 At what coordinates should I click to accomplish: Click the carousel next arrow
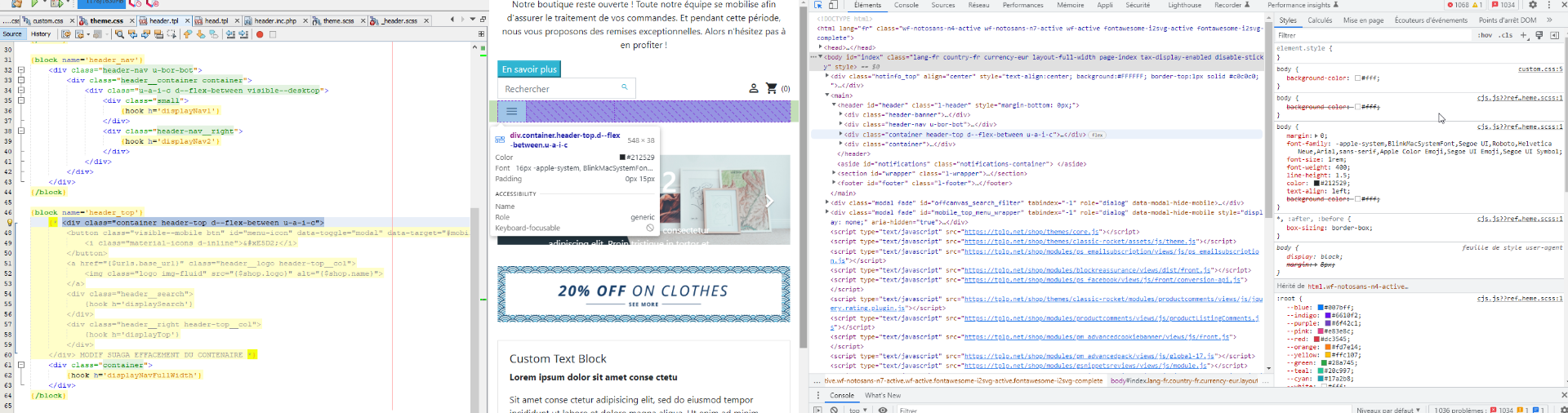pos(769,201)
